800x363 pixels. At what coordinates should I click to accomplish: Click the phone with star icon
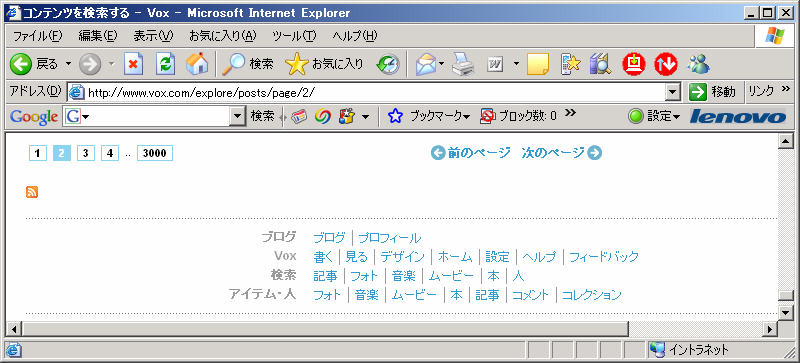(570, 64)
